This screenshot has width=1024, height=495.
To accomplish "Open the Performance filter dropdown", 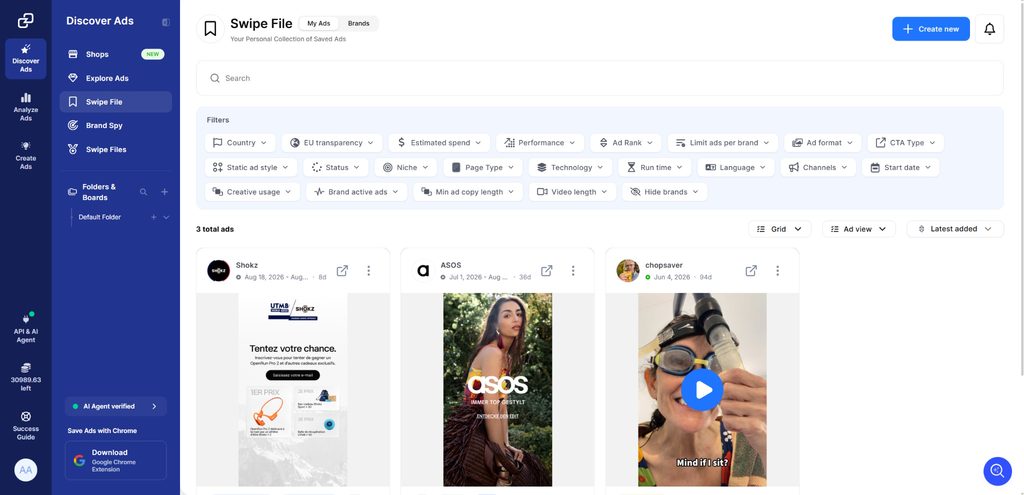I will click(540, 142).
